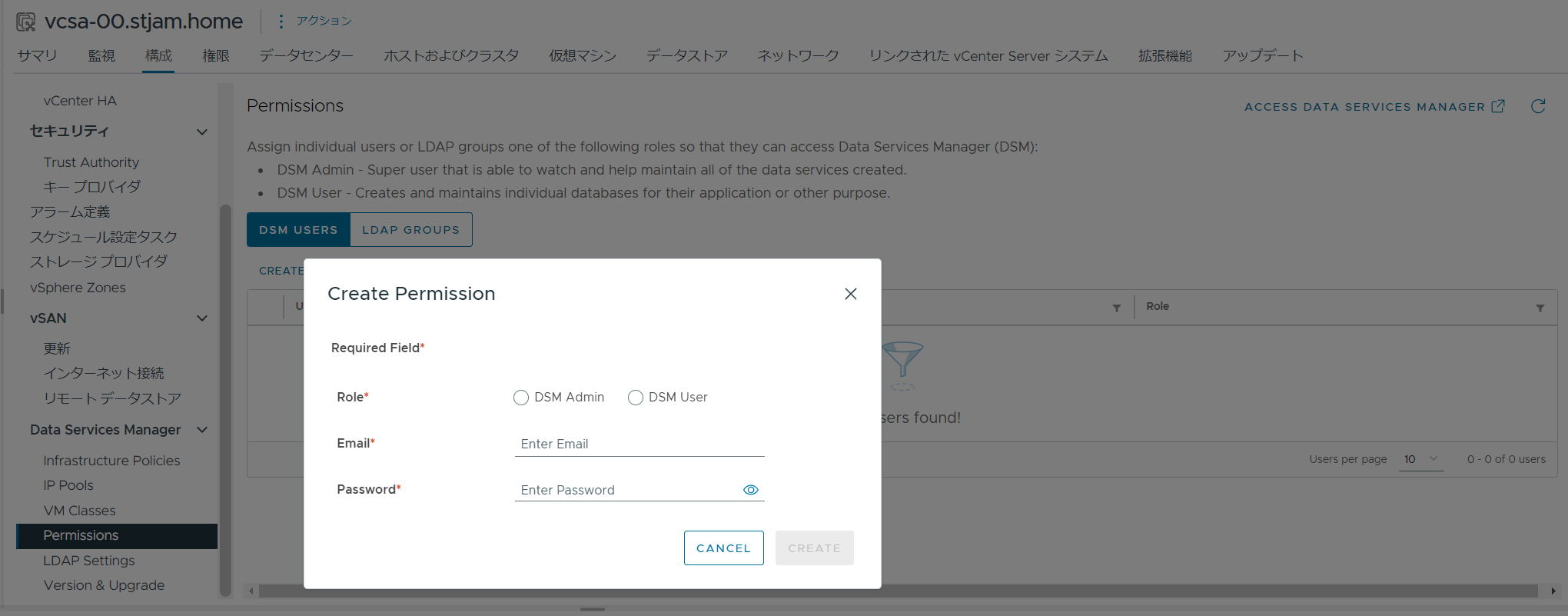
Task: Toggle password visibility eye icon
Action: click(751, 490)
